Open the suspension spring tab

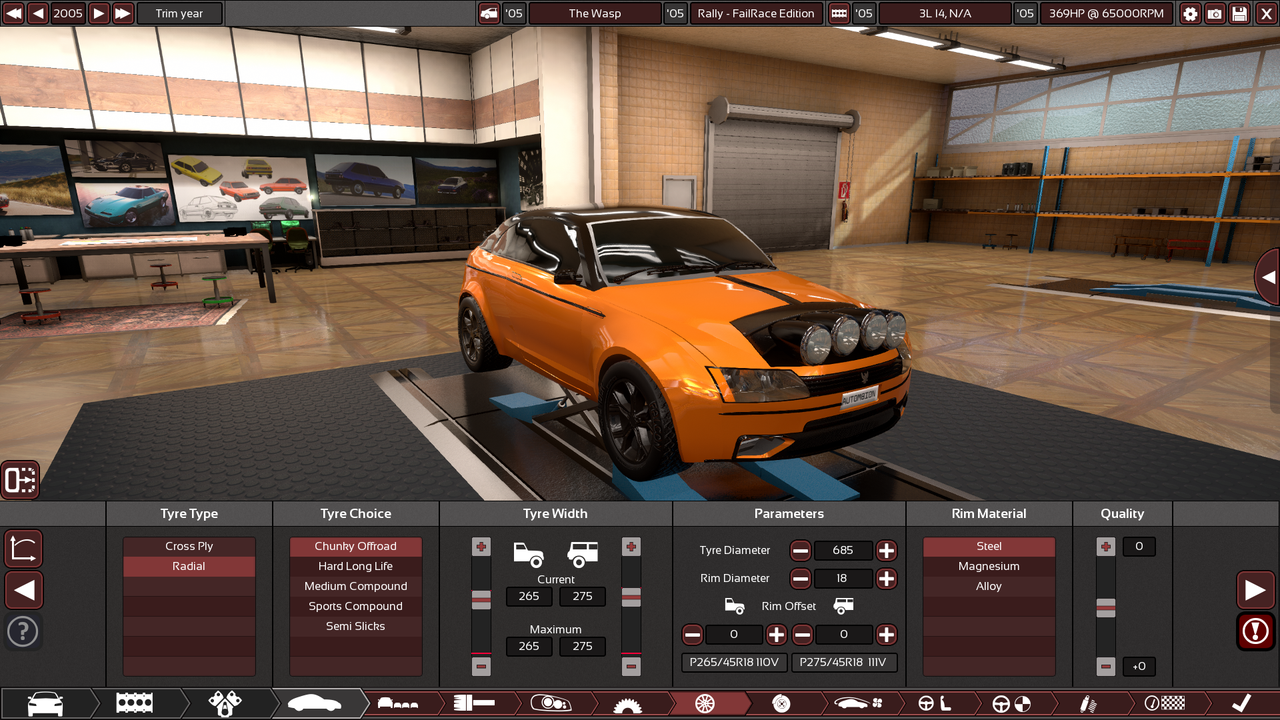coord(1088,704)
